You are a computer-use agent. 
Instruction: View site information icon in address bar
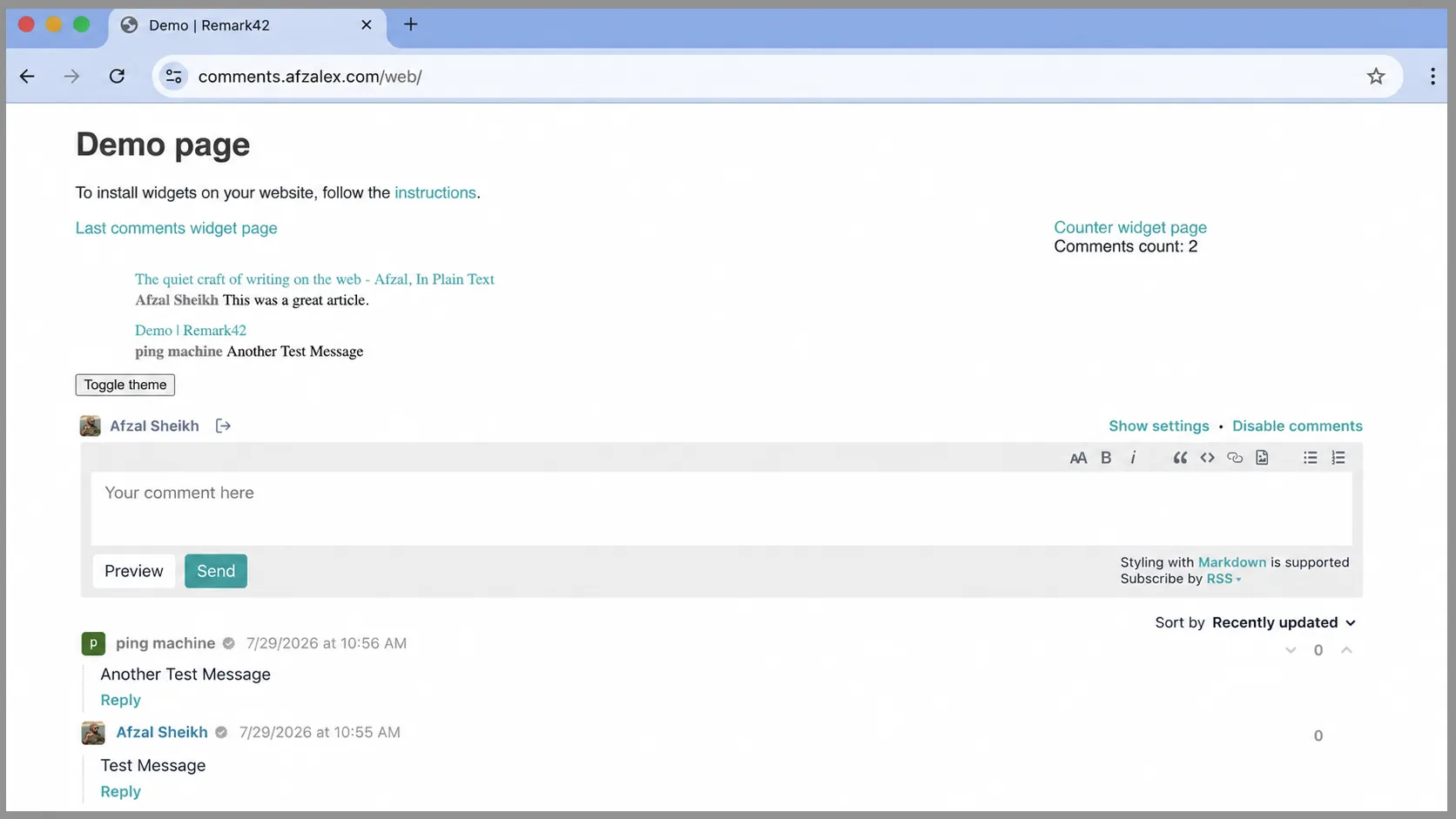pyautogui.click(x=174, y=77)
